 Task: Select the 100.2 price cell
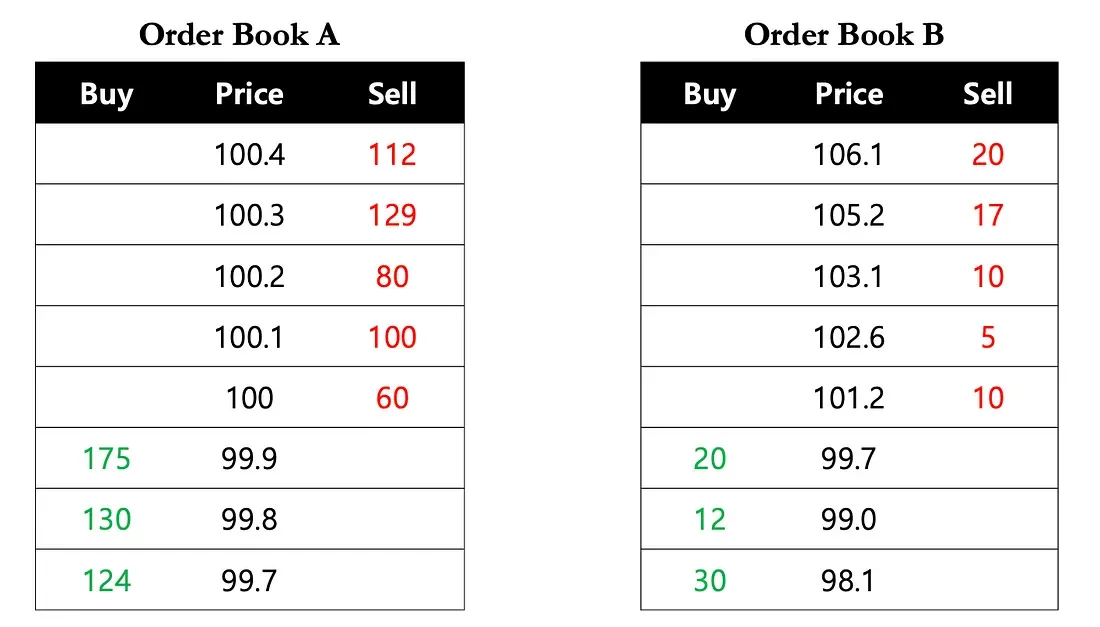(x=249, y=276)
